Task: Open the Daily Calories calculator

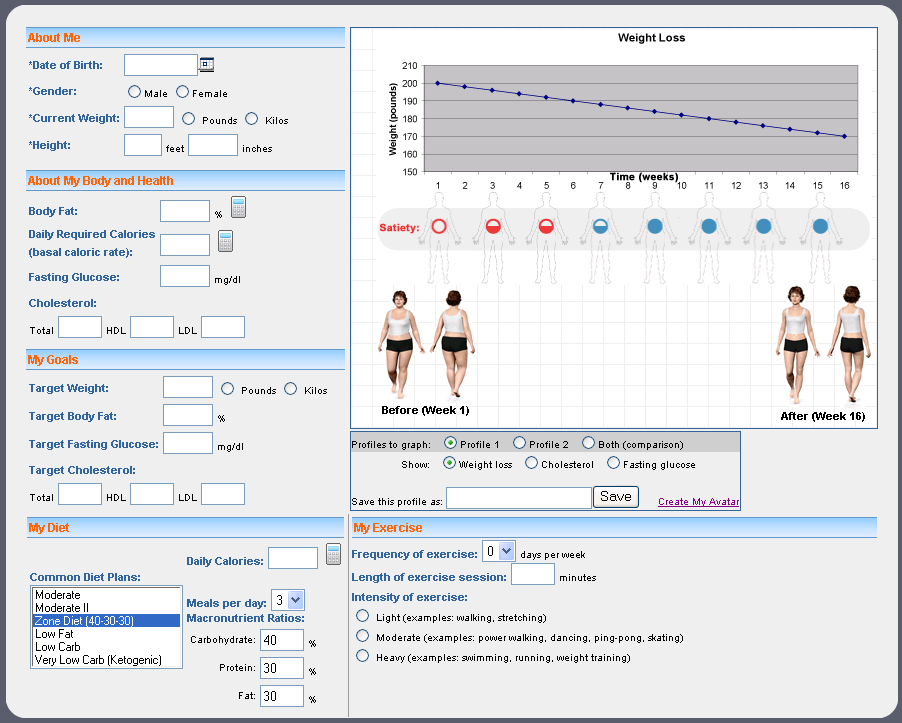Action: click(333, 554)
